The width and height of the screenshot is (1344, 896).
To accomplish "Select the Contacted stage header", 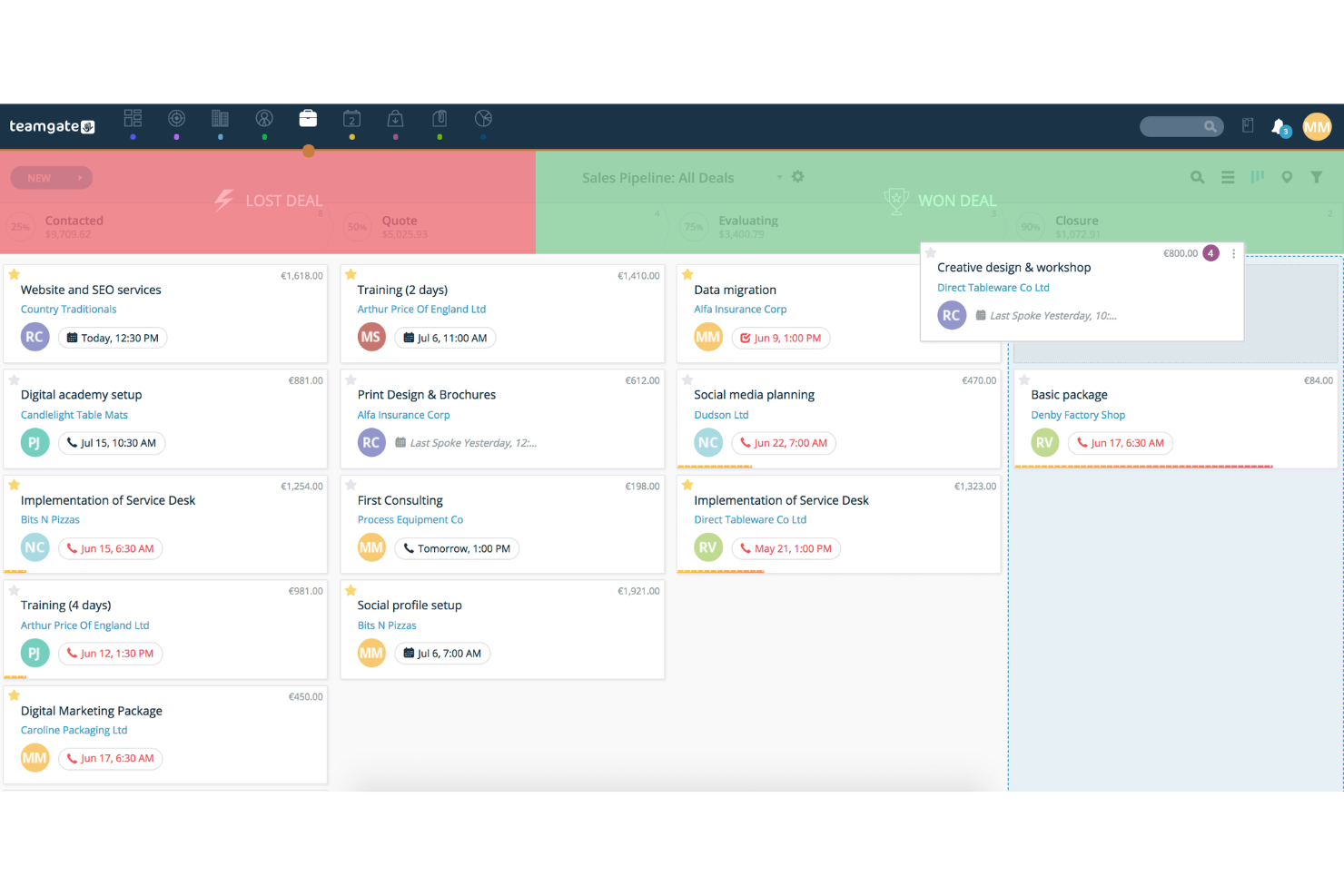I will pyautogui.click(x=74, y=221).
